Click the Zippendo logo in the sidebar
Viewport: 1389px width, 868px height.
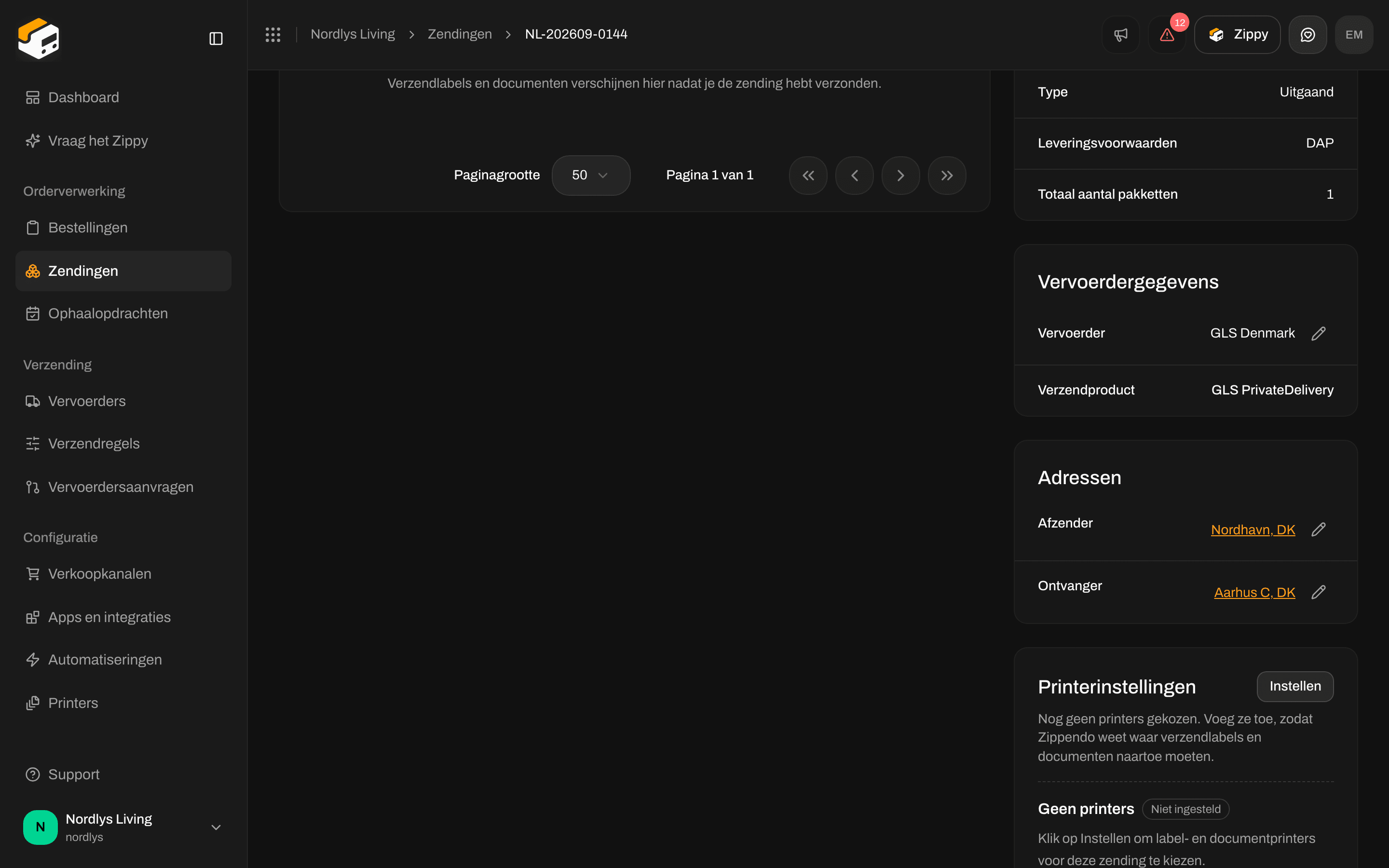39,39
